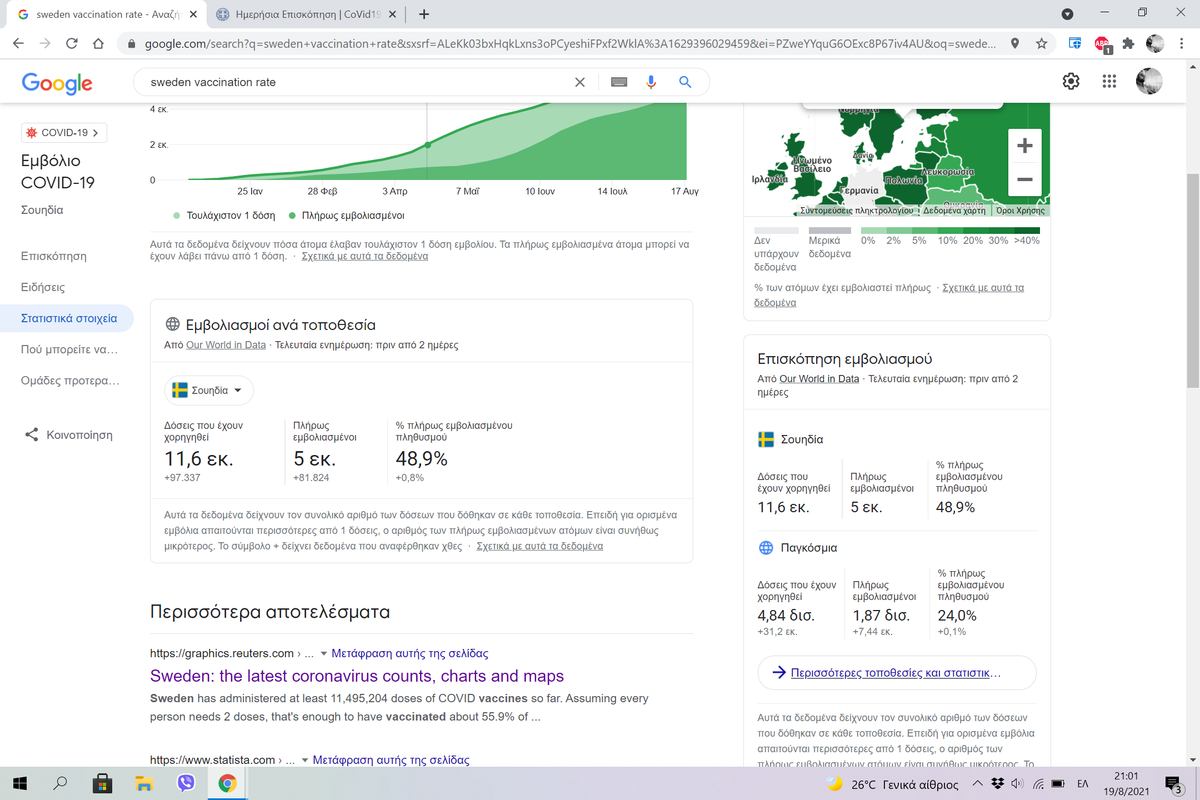The image size is (1200, 800).
Task: Open the Adblock Plus extension icon
Action: point(1102,44)
